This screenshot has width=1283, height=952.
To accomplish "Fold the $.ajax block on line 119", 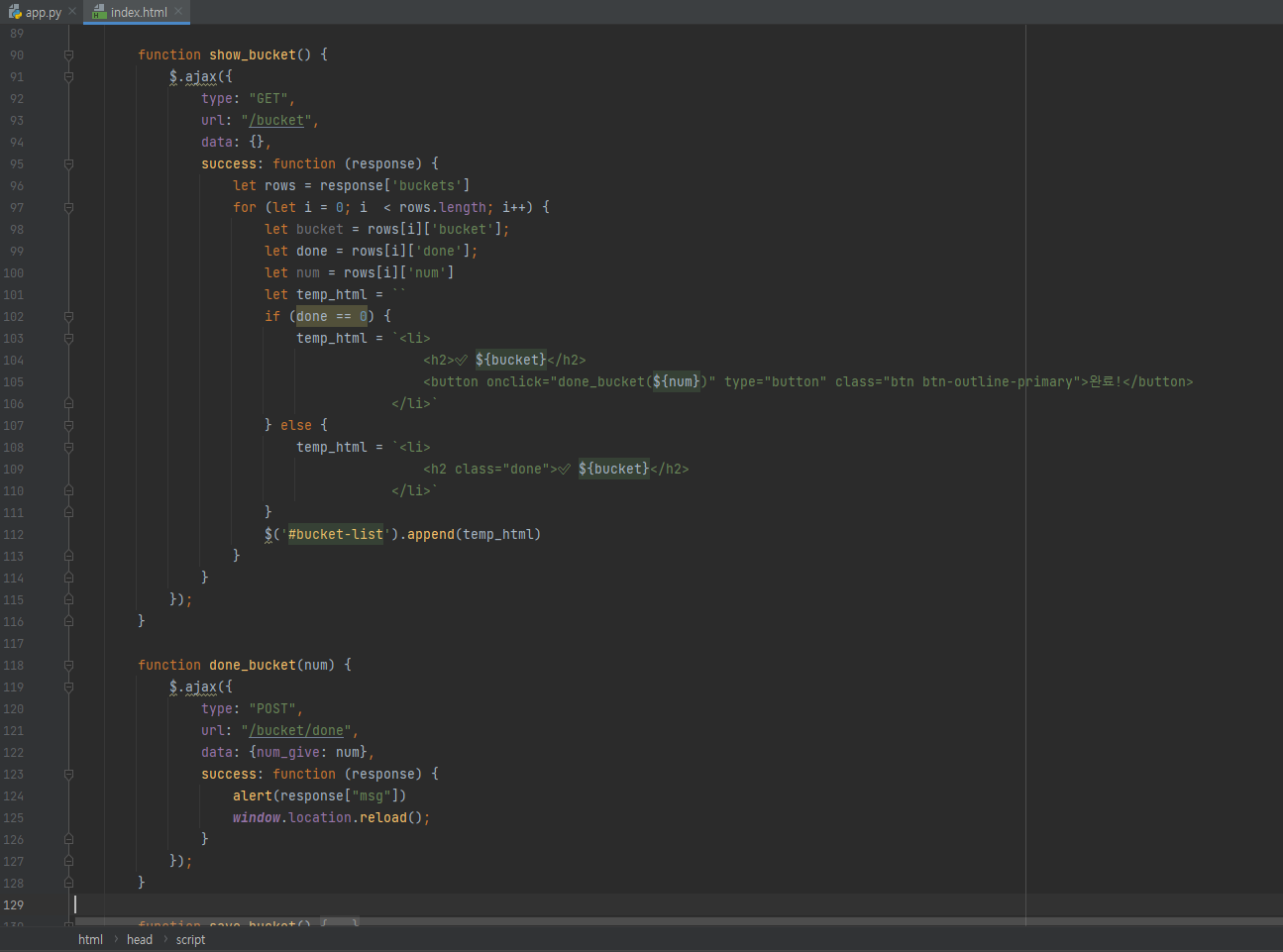I will click(68, 687).
